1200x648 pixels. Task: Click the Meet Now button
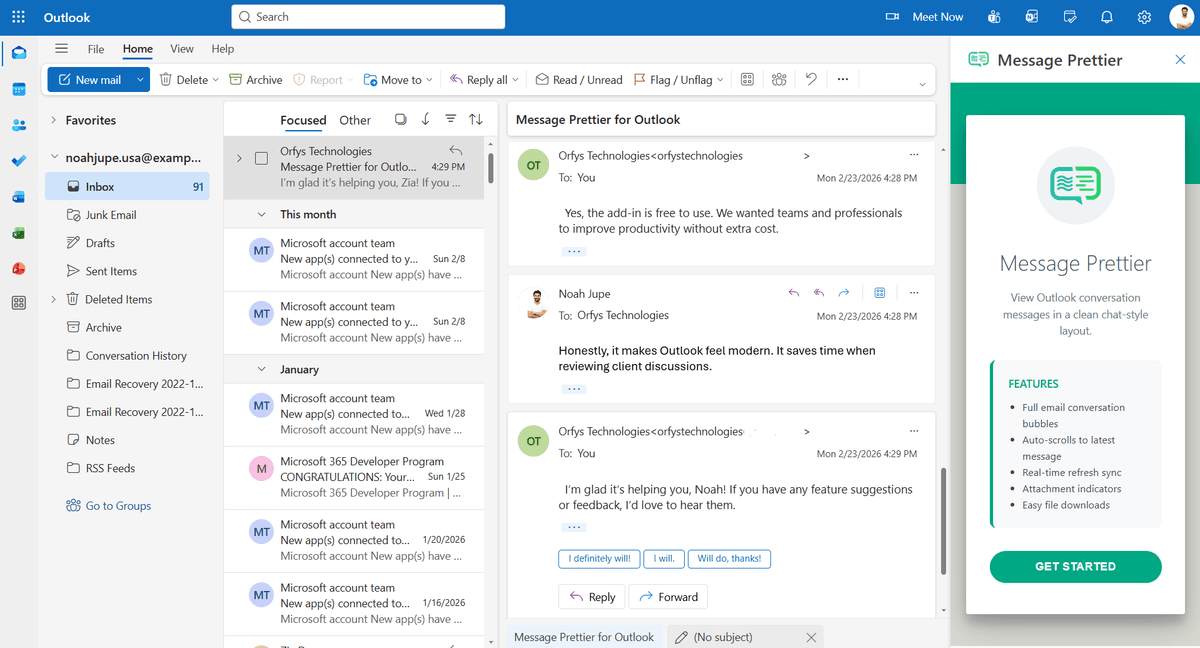point(925,17)
